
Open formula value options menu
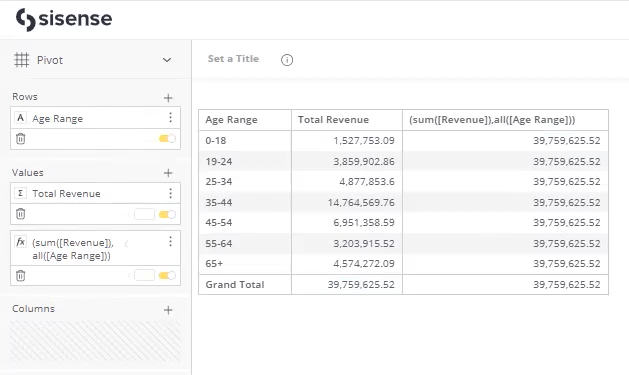(x=170, y=241)
